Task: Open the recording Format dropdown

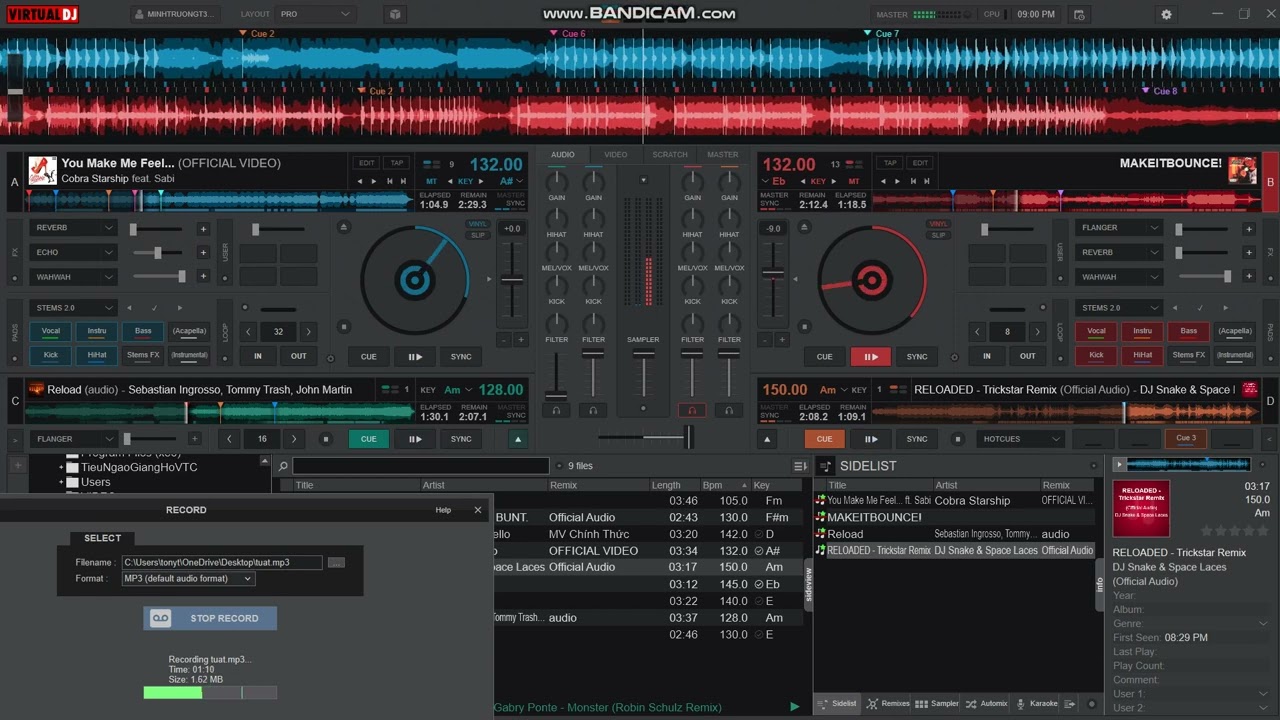Action: 187,578
